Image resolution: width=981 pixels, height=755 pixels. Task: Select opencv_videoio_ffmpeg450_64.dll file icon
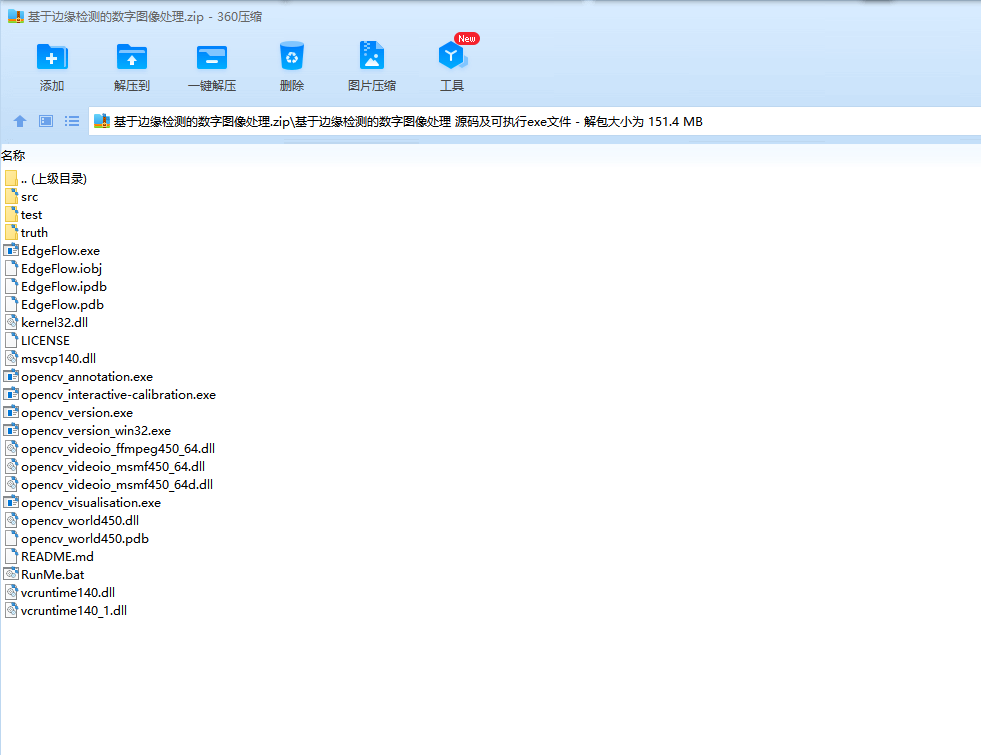(11, 448)
